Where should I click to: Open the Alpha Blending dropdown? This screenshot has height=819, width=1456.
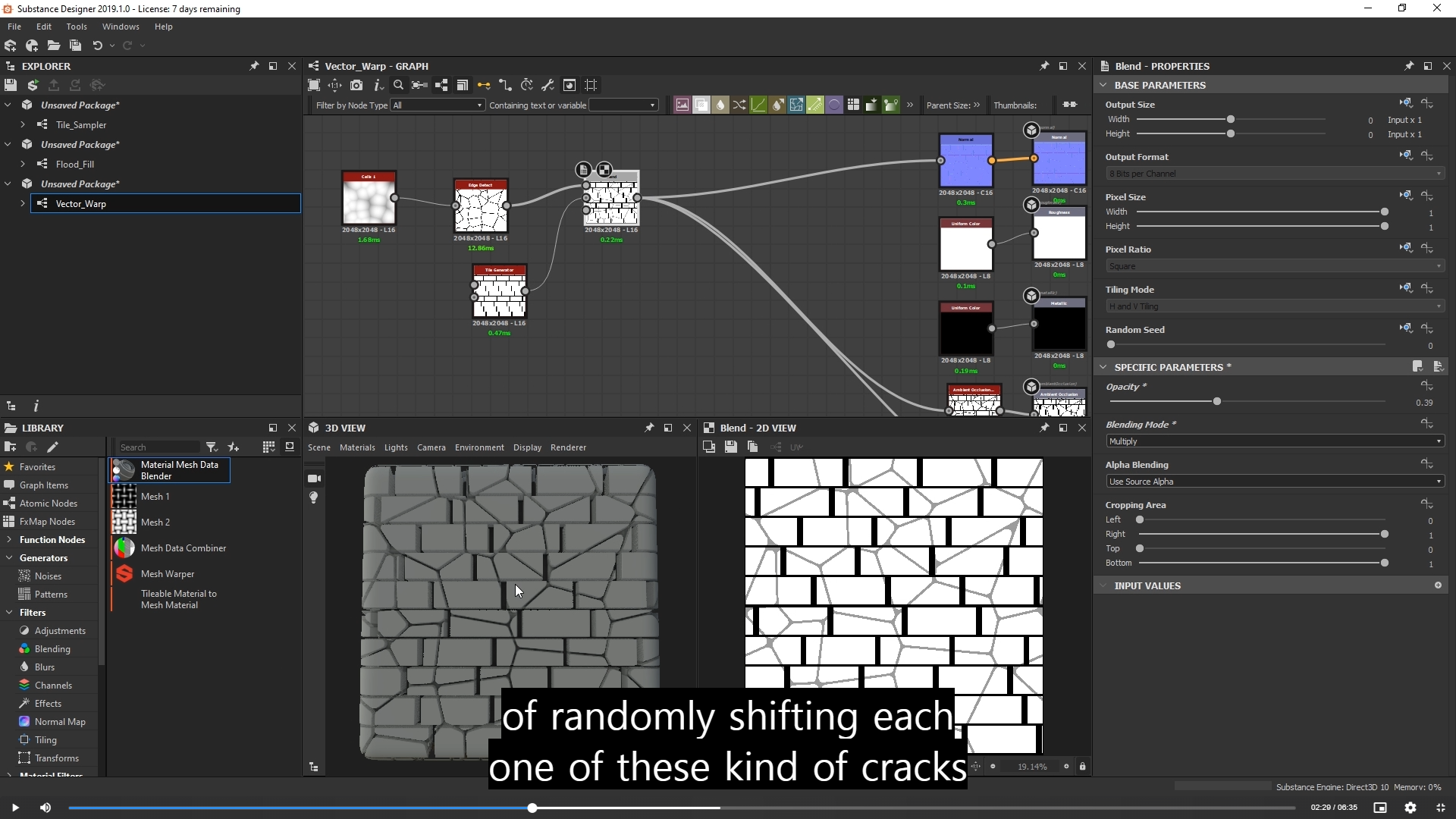click(1274, 482)
